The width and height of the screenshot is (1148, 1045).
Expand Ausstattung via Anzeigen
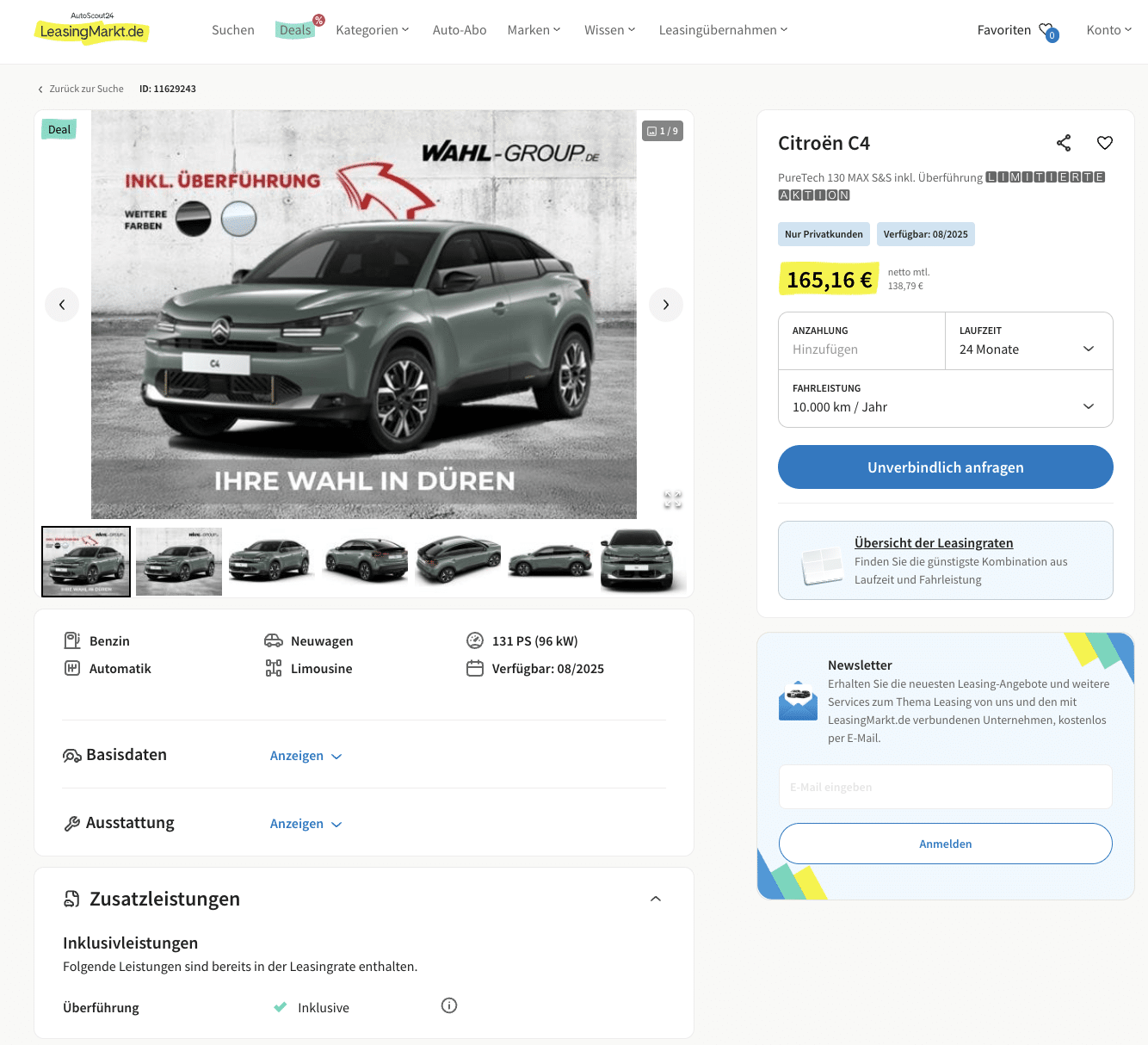click(306, 824)
